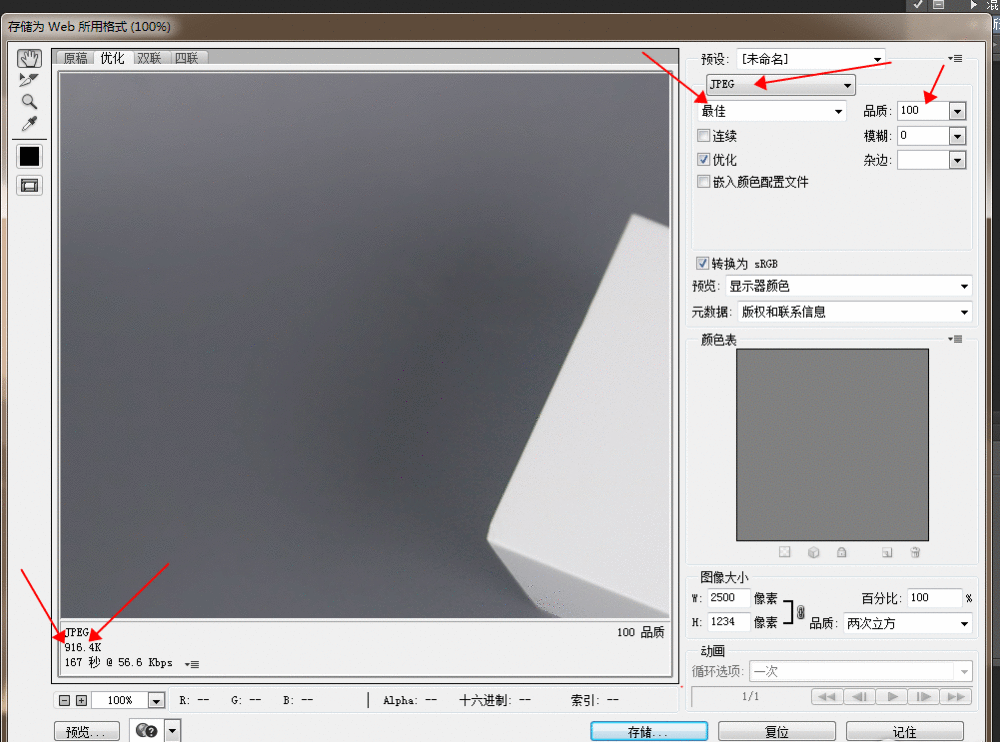Click the lock color icon under the color table
This screenshot has height=742, width=1000.
tap(841, 551)
